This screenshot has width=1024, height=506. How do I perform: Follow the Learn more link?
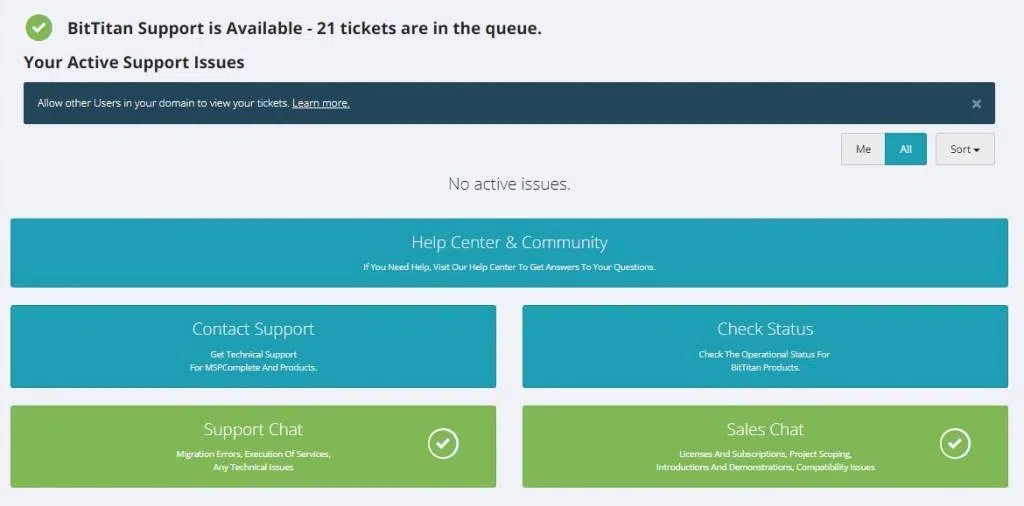[321, 103]
